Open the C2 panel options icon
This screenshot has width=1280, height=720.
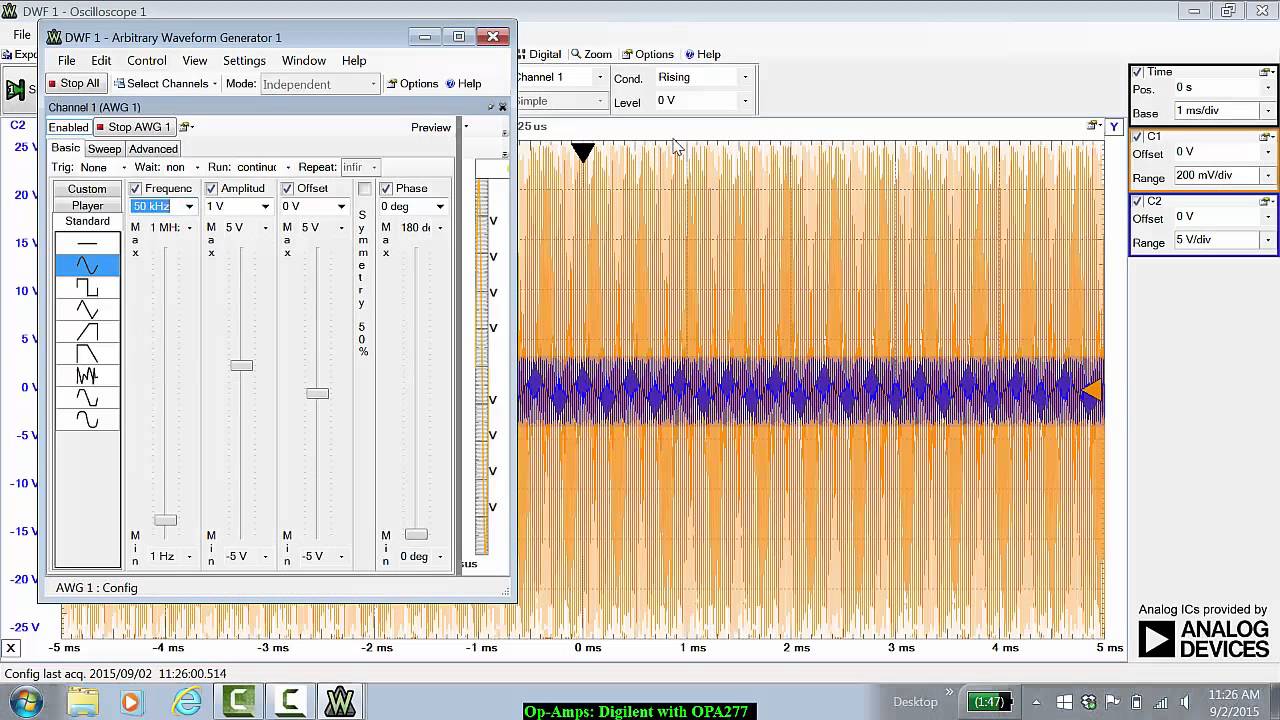tap(1266, 201)
